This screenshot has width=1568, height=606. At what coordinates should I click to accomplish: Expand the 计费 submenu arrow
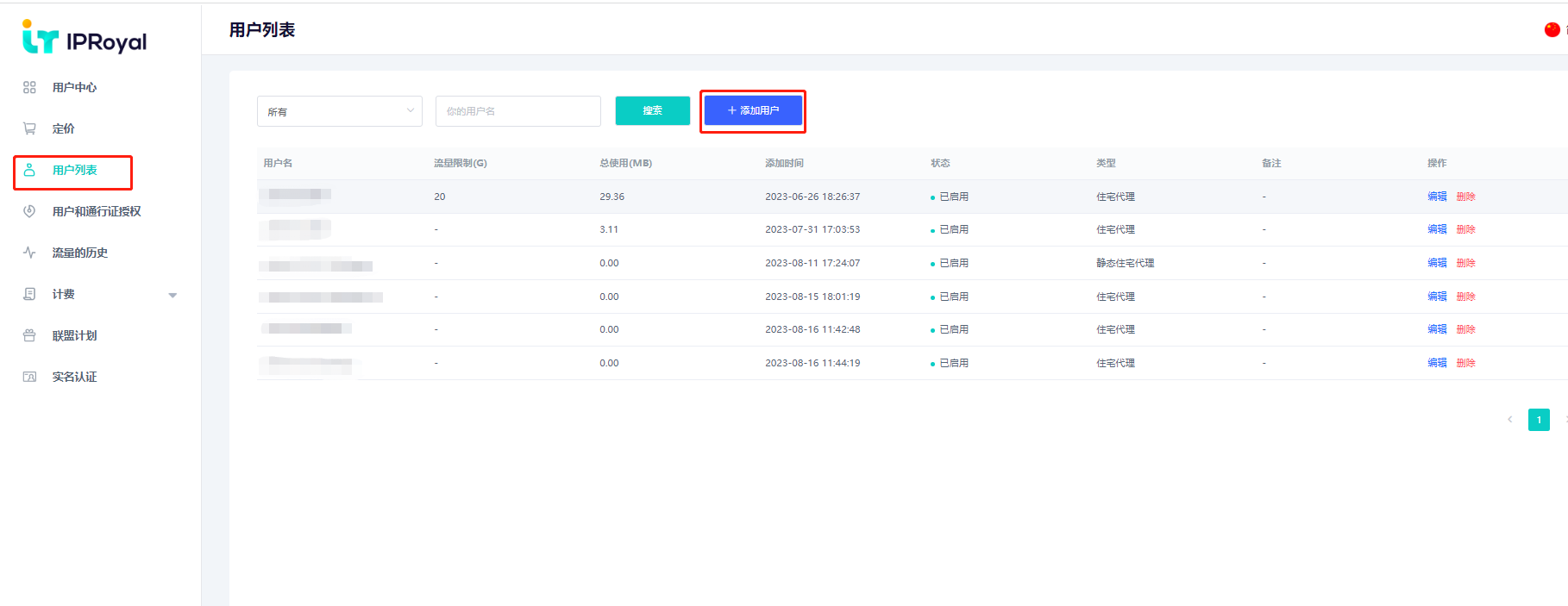click(x=172, y=295)
